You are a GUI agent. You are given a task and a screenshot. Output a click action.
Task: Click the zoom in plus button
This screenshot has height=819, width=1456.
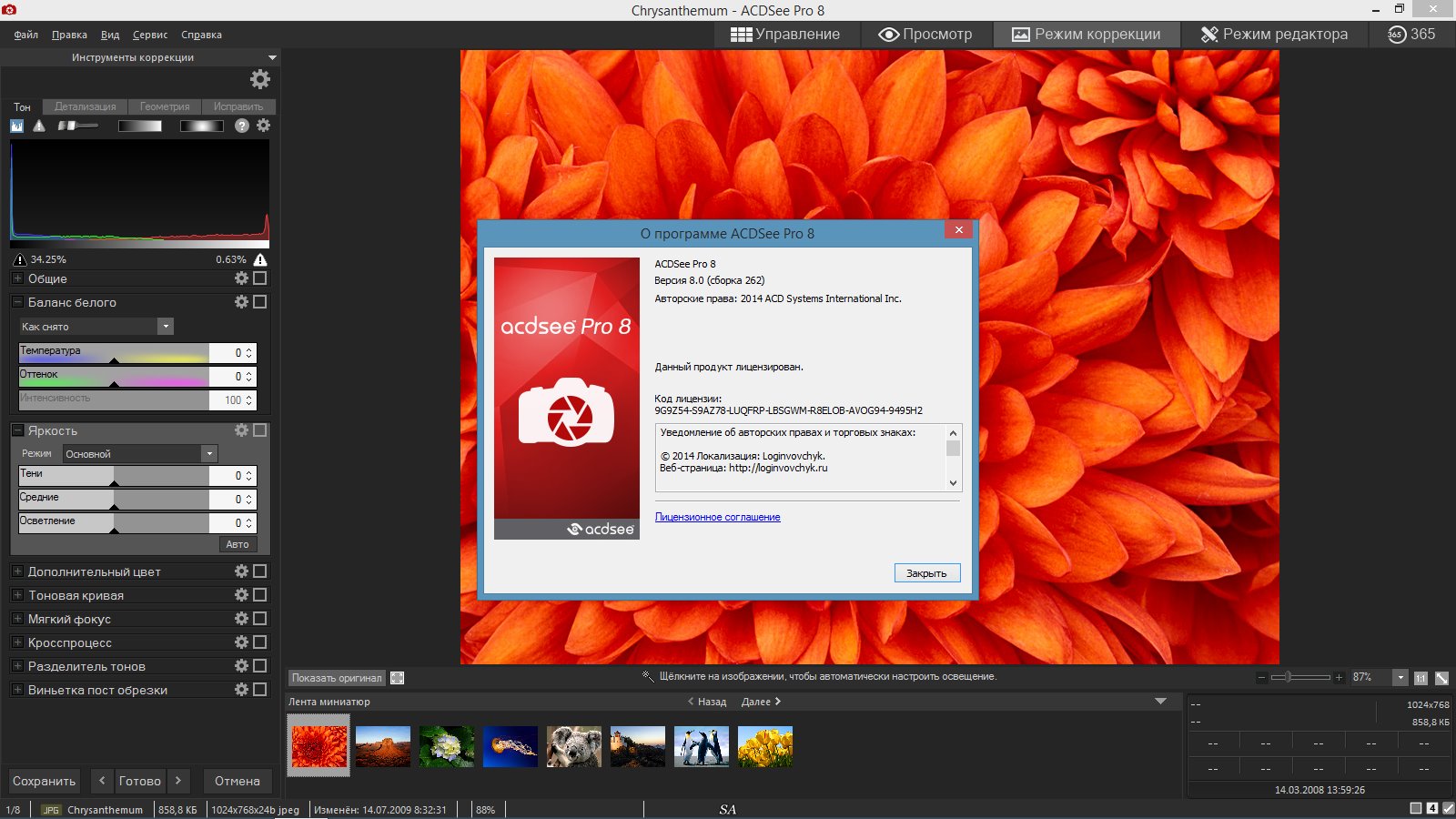point(1339,678)
